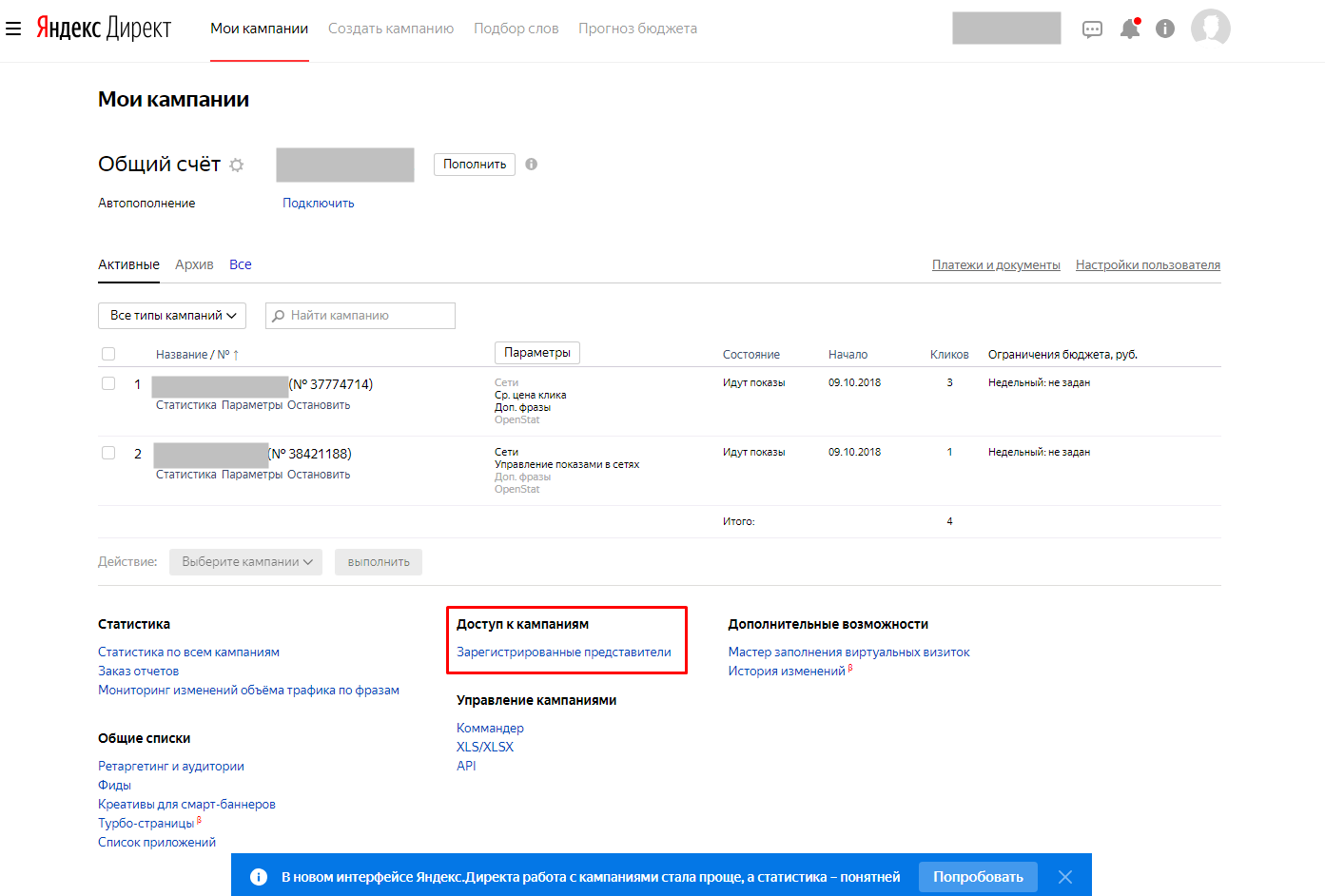Open Выберите кампании action dropdown

(x=245, y=562)
